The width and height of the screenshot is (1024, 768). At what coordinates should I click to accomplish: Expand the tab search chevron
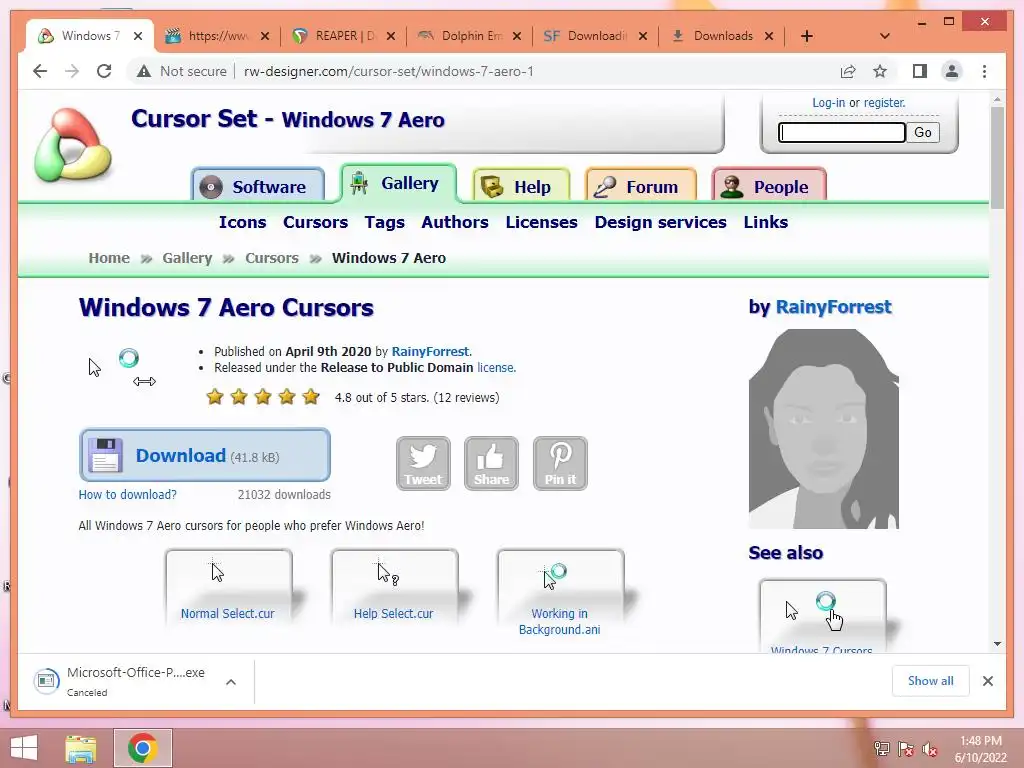(x=884, y=36)
